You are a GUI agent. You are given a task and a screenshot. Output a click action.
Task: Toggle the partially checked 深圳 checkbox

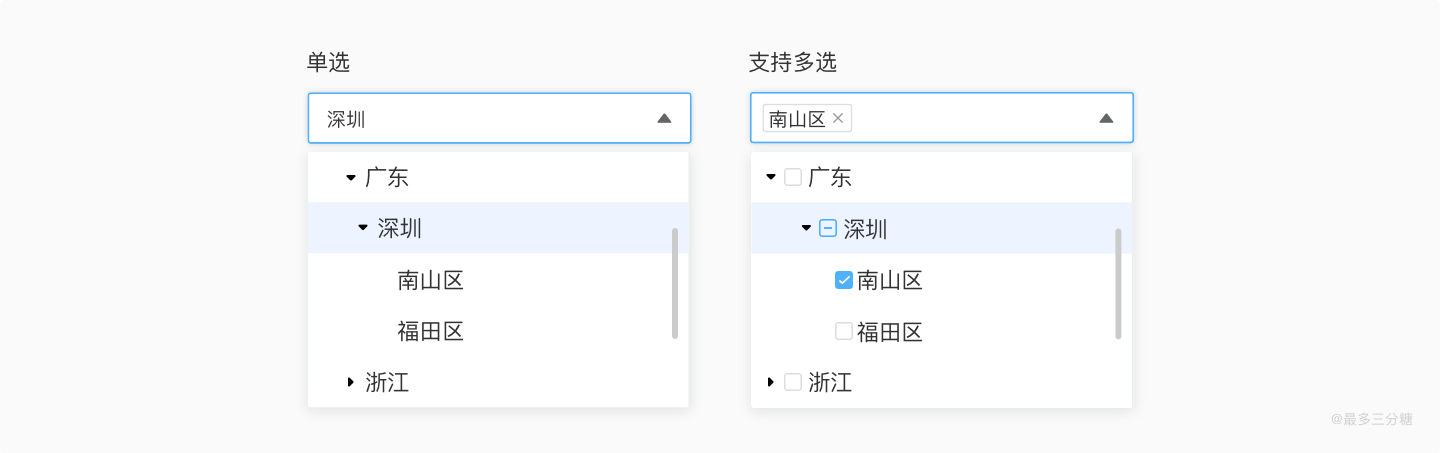coord(828,229)
